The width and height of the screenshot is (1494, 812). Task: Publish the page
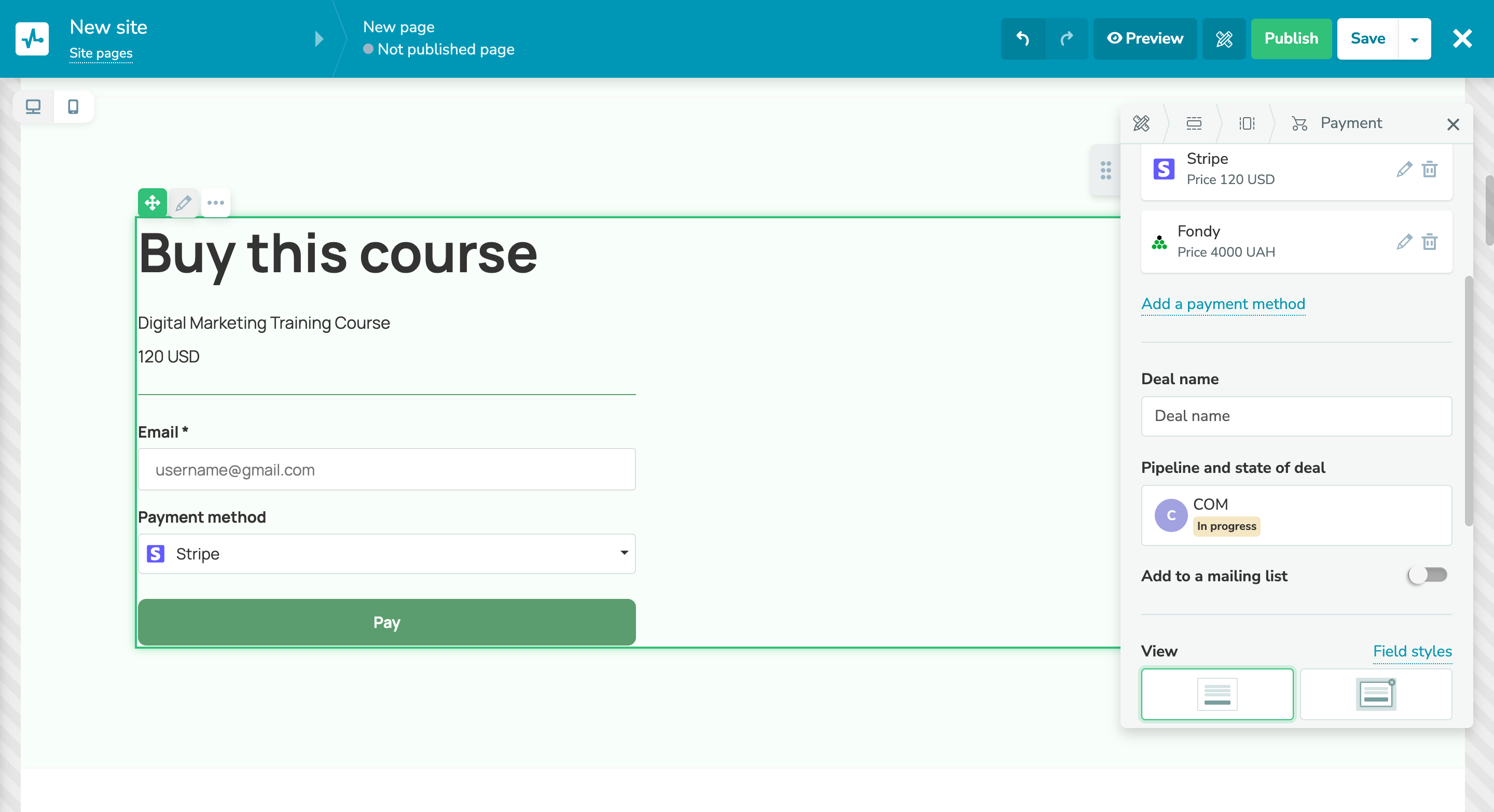[x=1291, y=39]
